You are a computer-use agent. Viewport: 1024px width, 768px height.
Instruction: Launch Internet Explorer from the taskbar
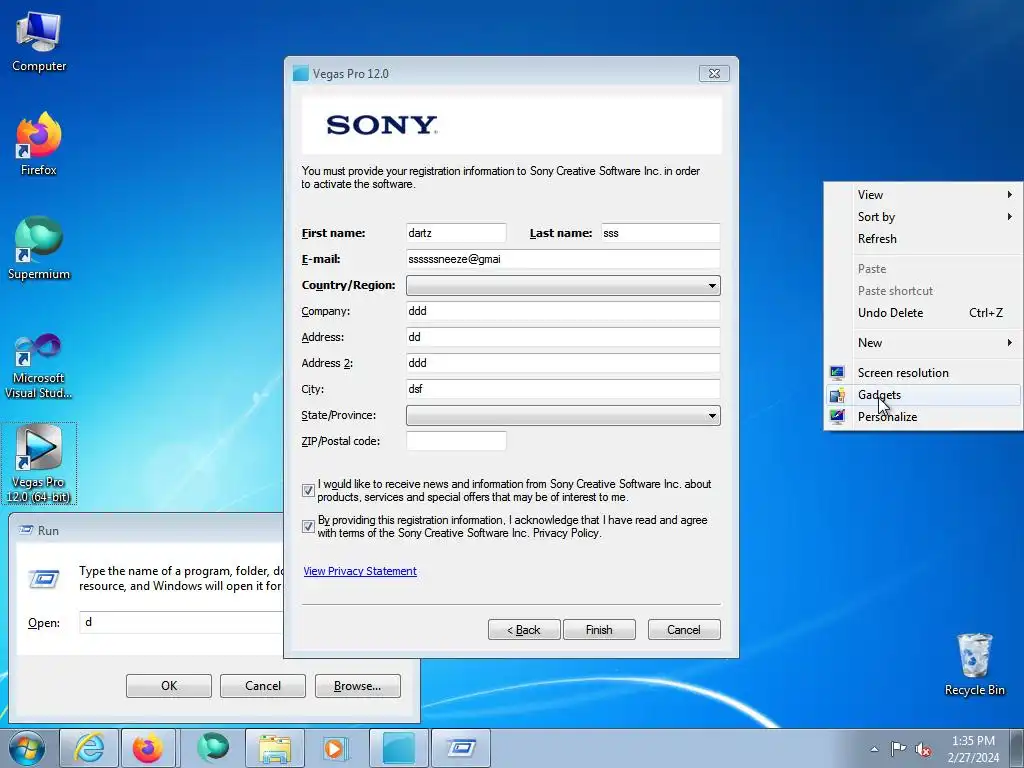click(89, 748)
